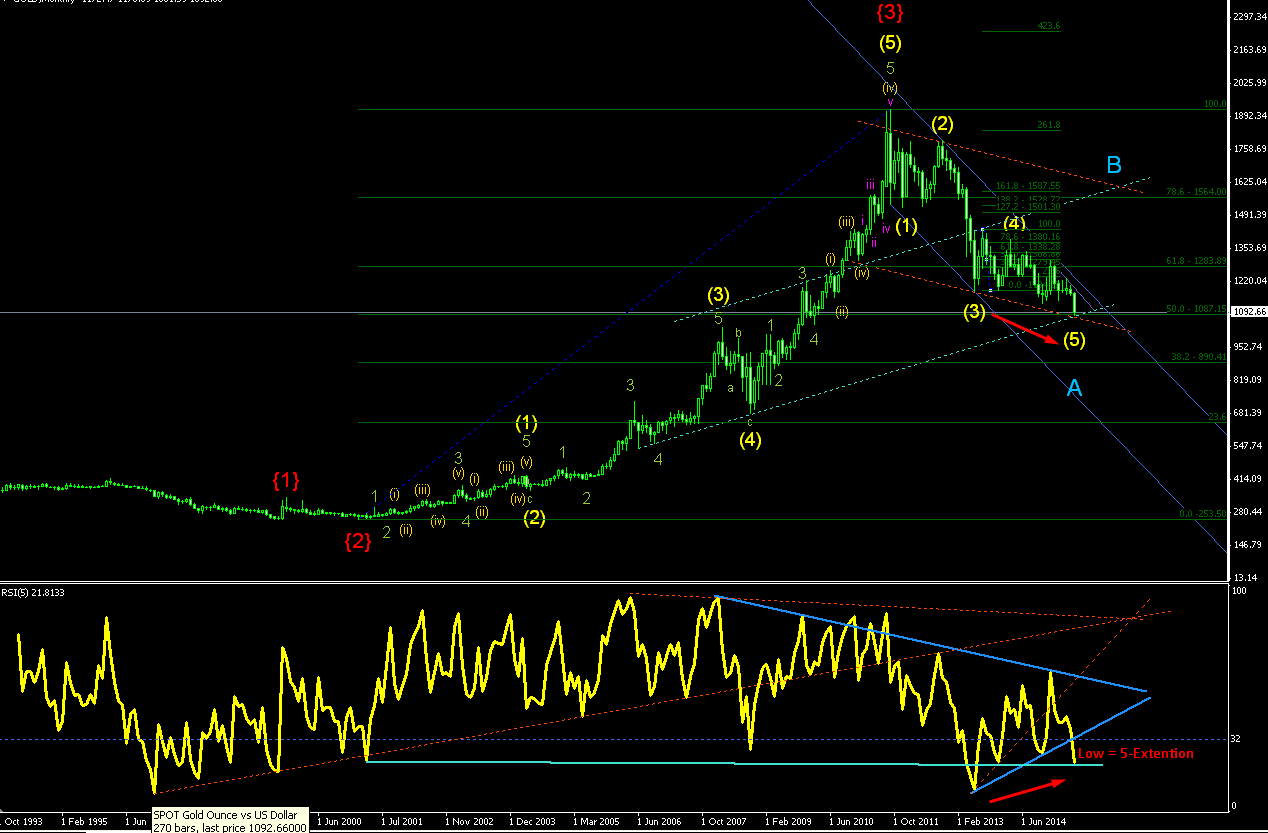Click the red {2} wave label
The width and height of the screenshot is (1268, 833).
click(358, 541)
